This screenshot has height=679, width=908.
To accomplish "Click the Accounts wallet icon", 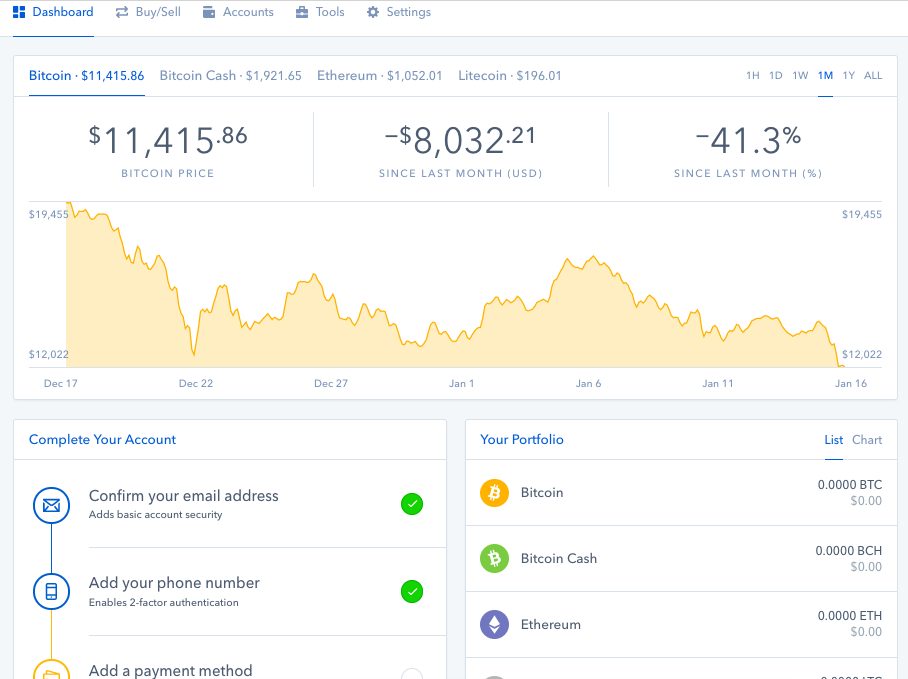I will (209, 12).
